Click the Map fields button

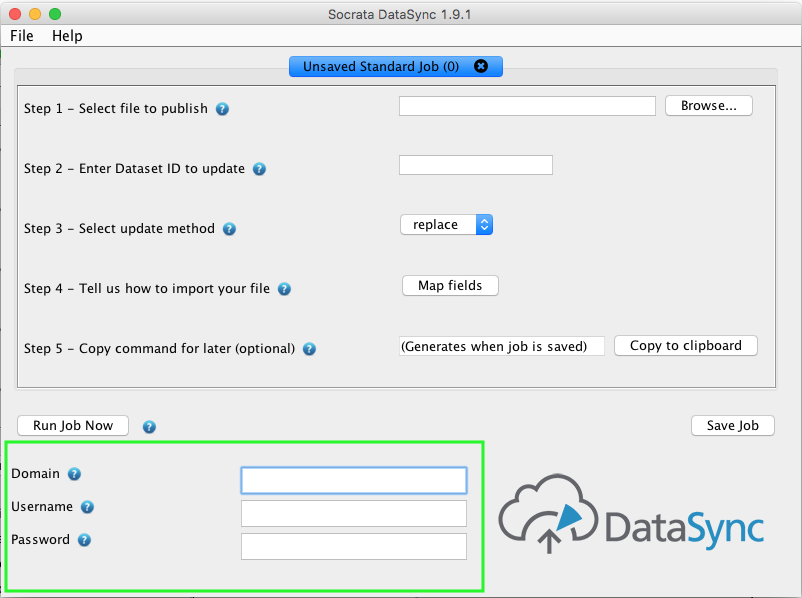[450, 285]
